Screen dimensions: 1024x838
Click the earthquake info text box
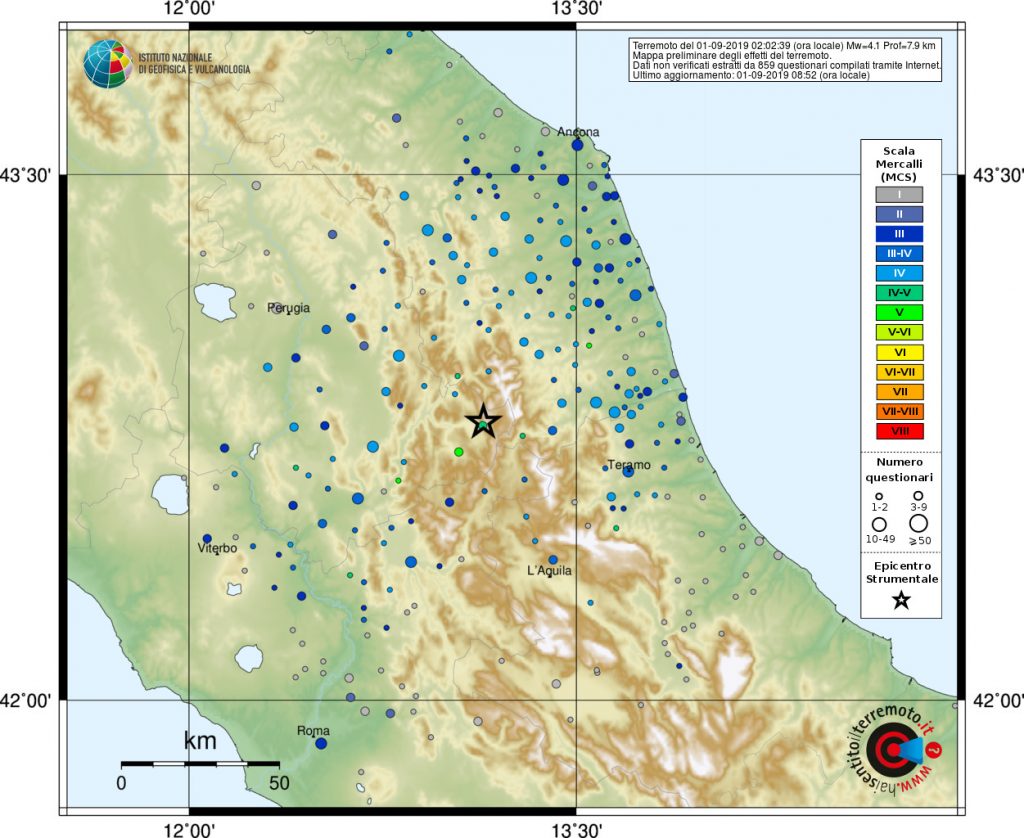coord(786,61)
